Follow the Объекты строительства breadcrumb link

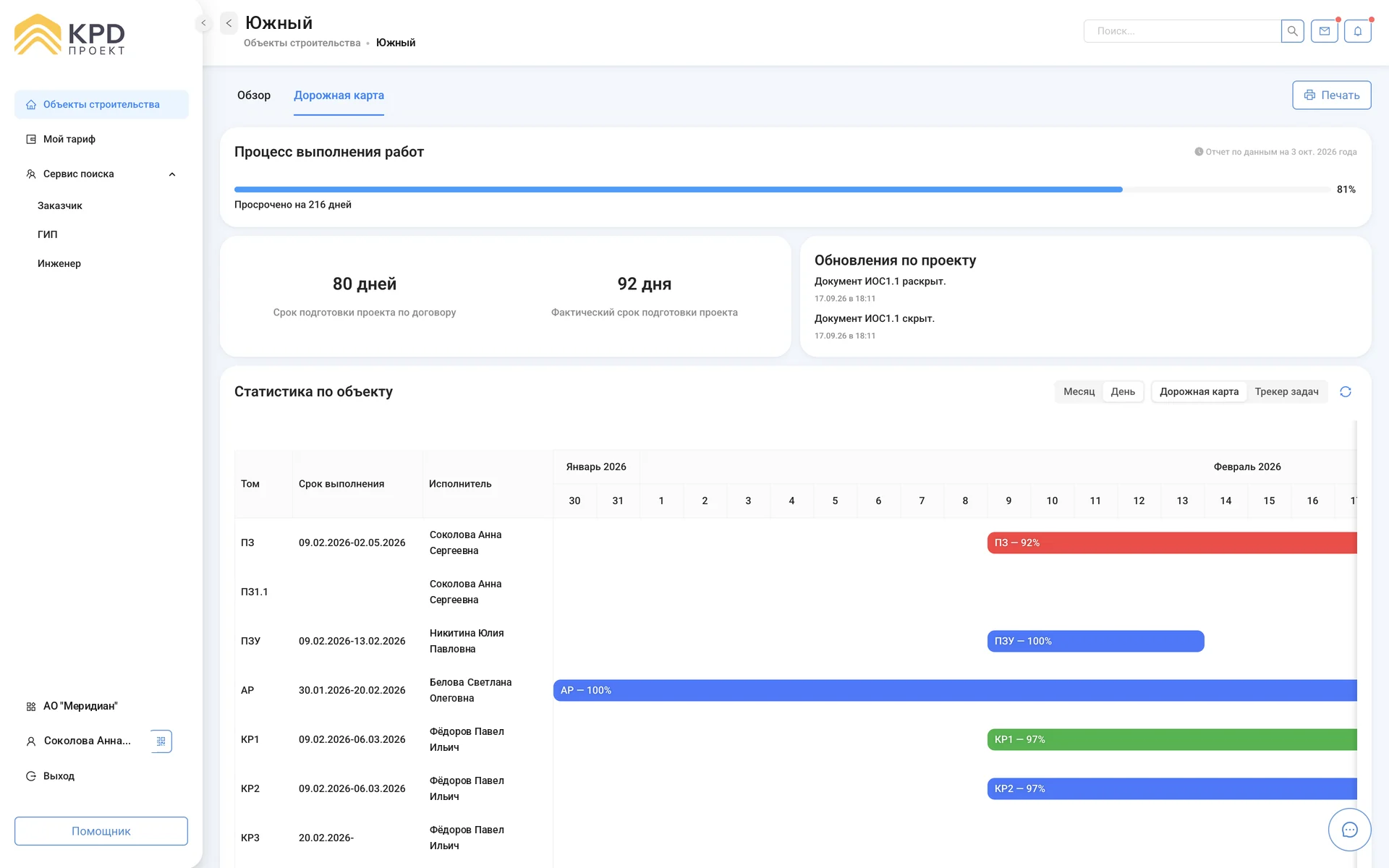click(x=302, y=43)
